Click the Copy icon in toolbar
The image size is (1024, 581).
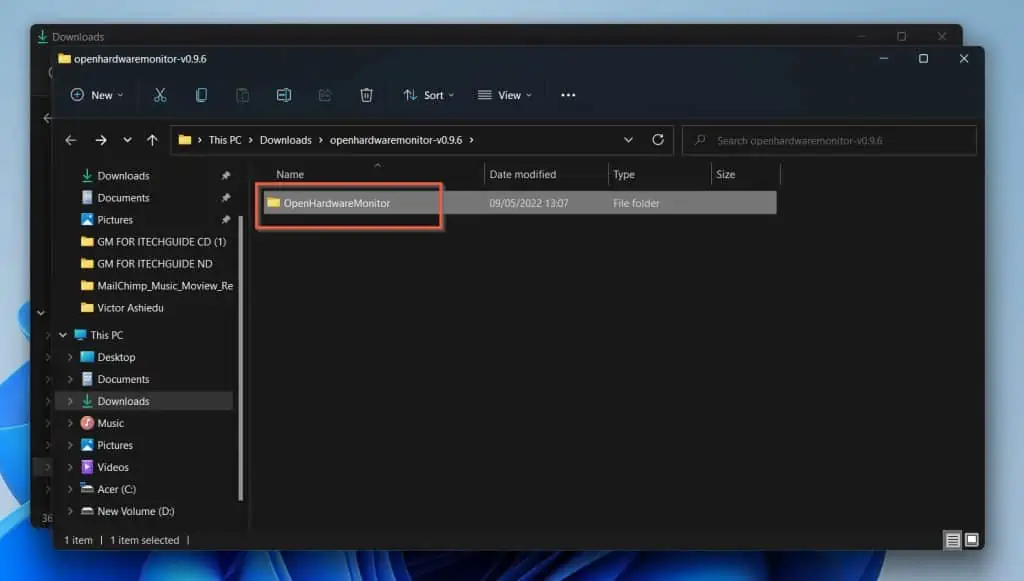click(x=201, y=95)
